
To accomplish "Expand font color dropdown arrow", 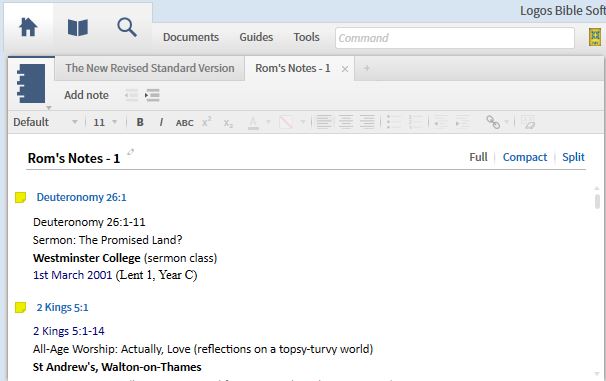I will (268, 122).
